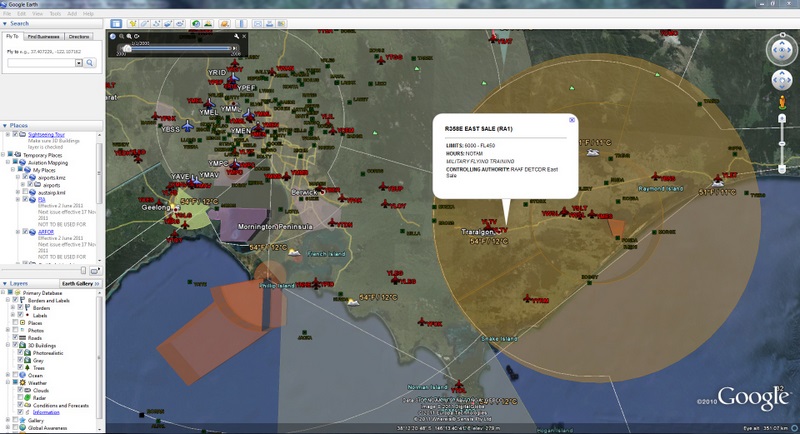
Task: Enable the Photos layer checkbox
Action: (x=15, y=330)
